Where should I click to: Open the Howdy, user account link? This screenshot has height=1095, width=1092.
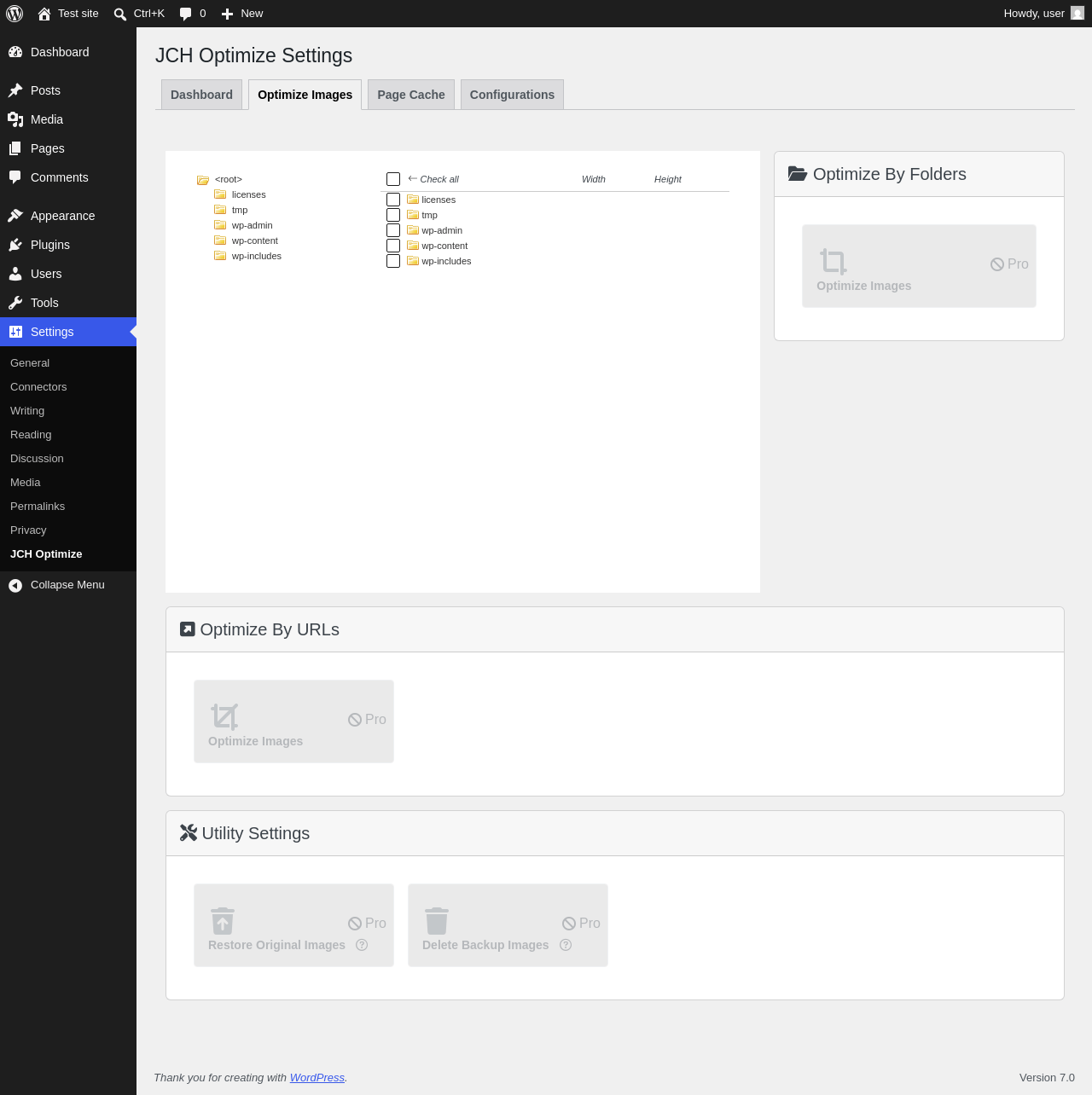(x=1043, y=14)
